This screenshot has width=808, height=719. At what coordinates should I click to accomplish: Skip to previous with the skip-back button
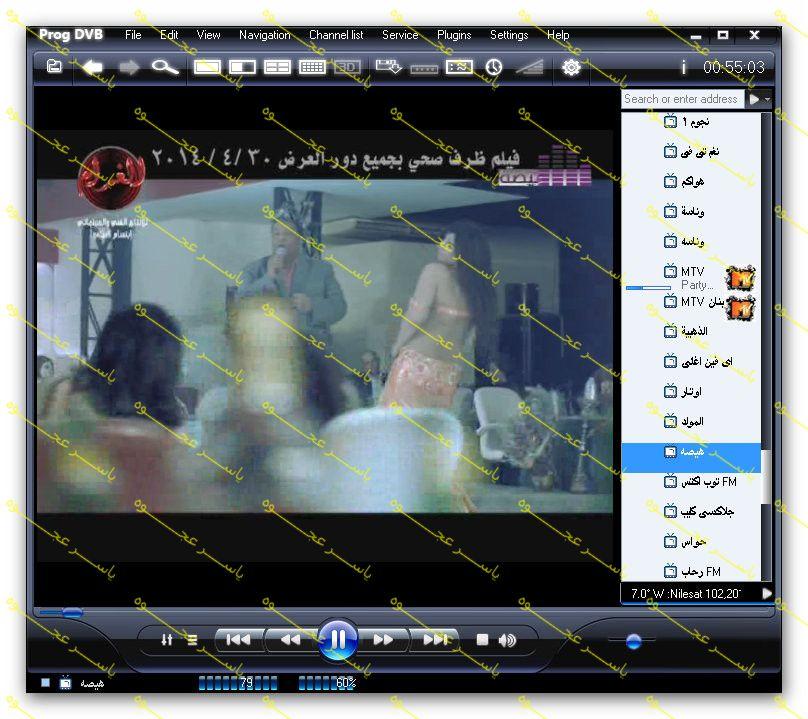click(239, 640)
